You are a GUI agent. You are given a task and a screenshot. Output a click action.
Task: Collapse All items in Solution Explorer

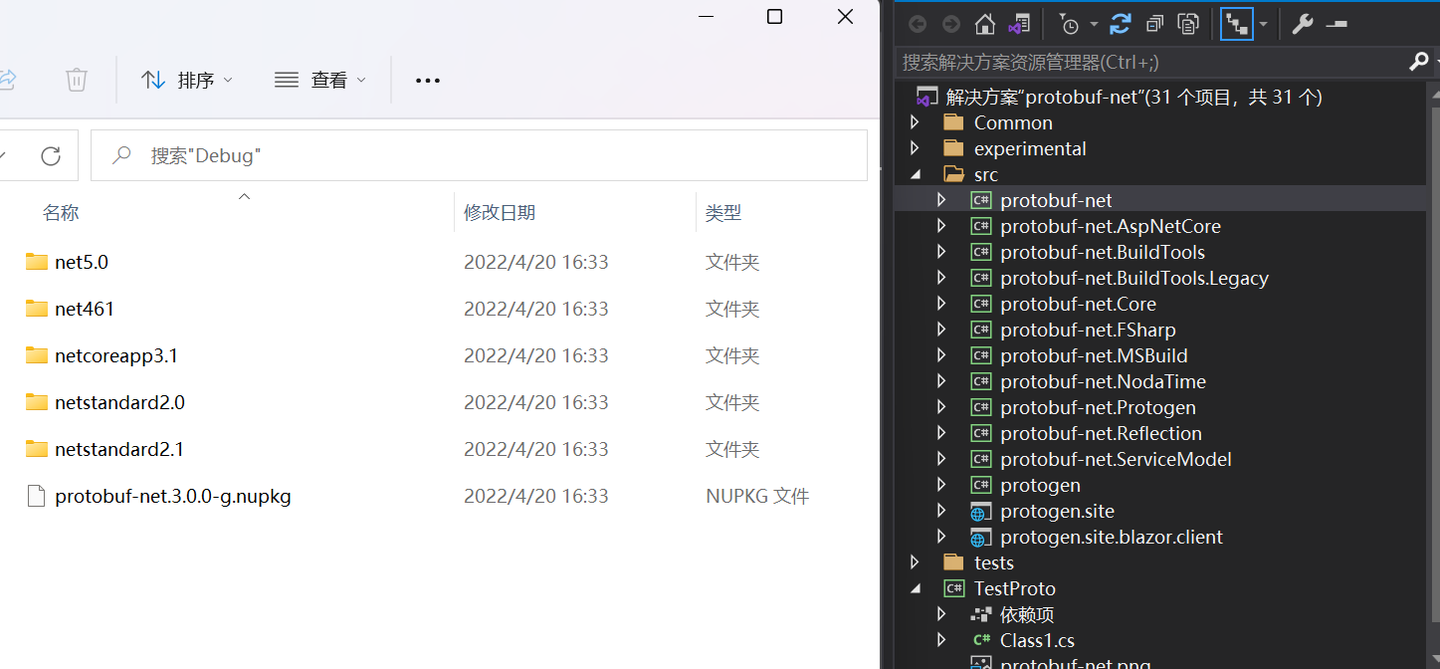coord(1154,23)
